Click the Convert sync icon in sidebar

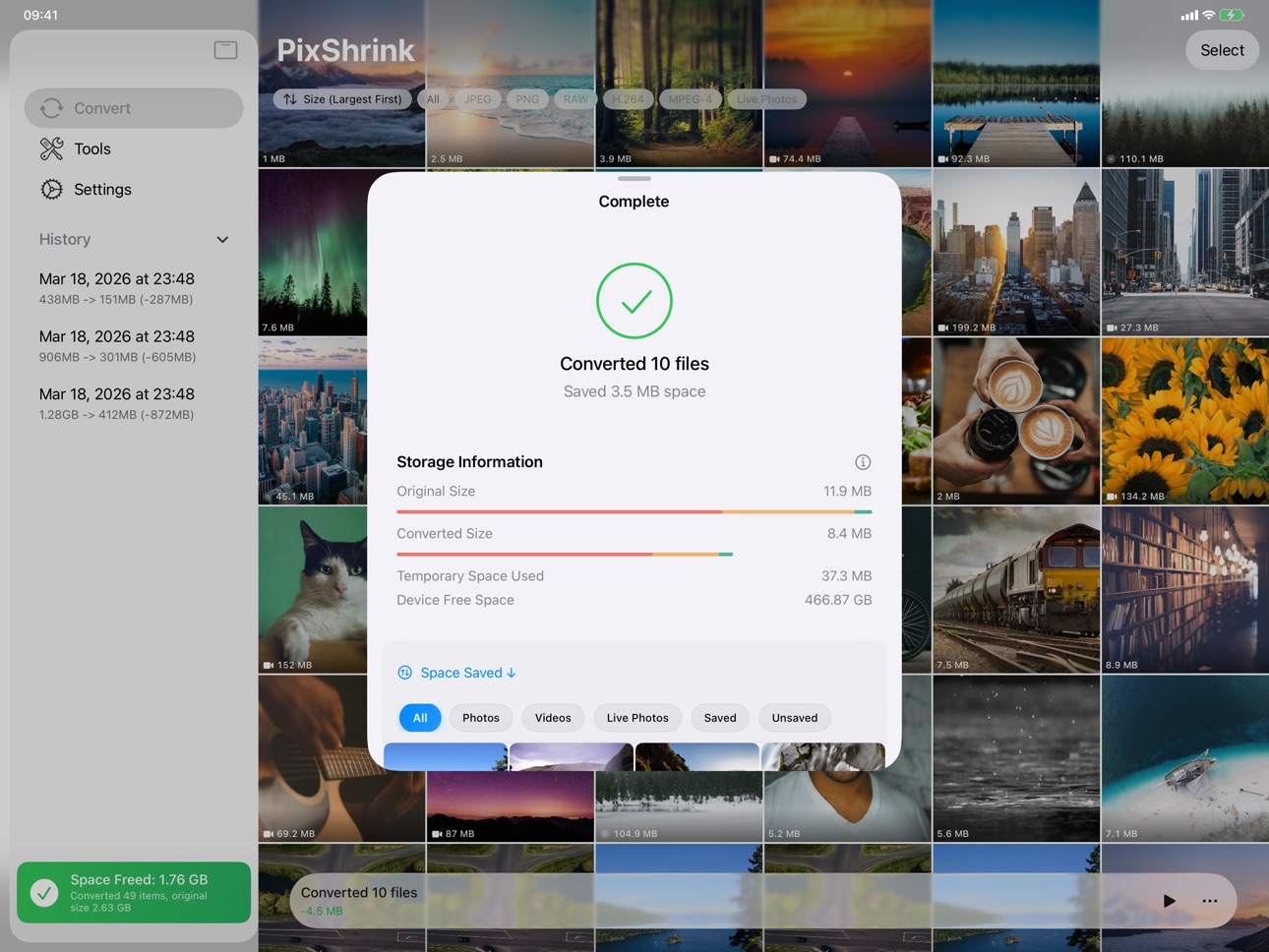click(52, 108)
